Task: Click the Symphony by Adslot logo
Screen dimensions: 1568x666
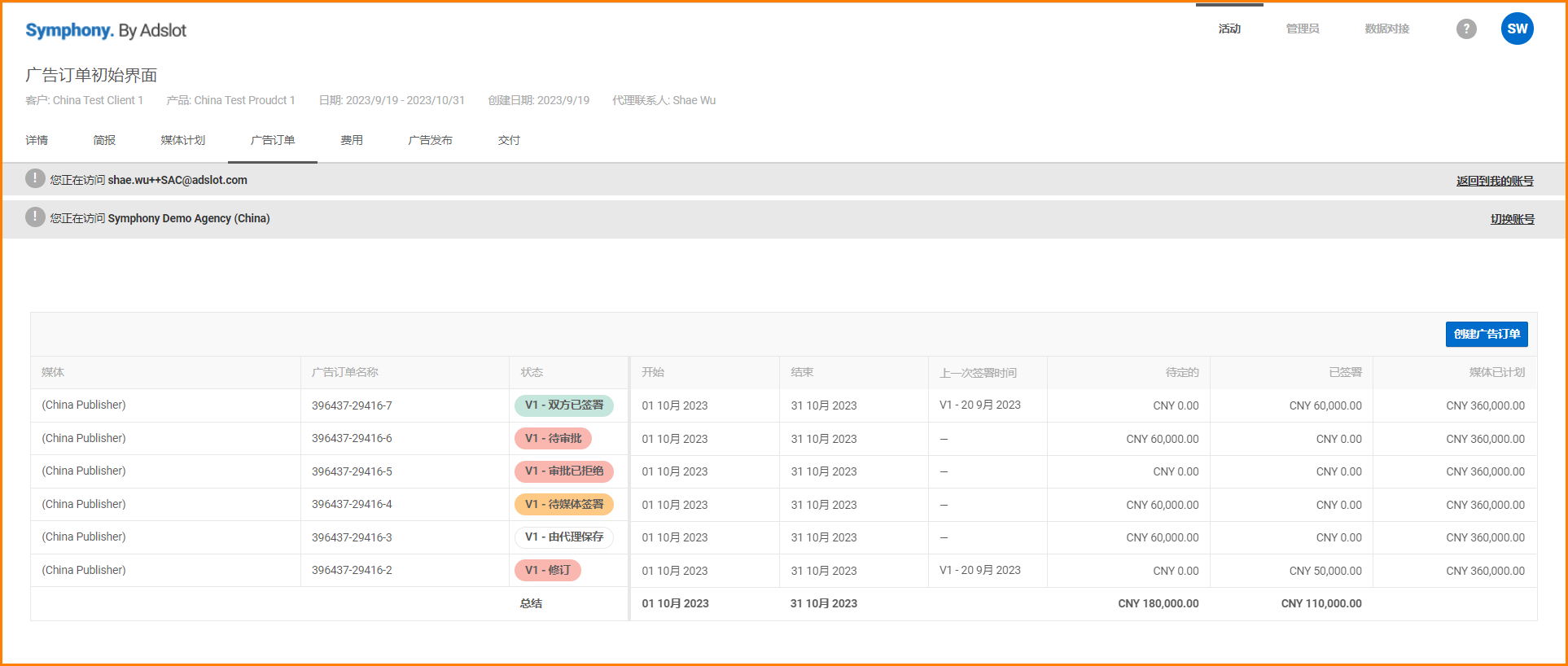Action: (106, 30)
